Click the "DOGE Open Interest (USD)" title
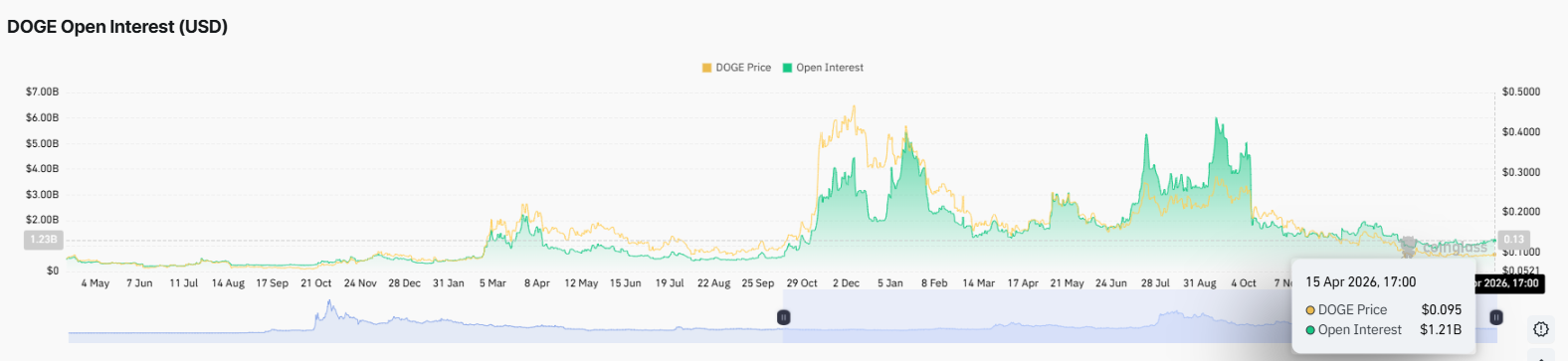The image size is (1568, 361). [117, 27]
